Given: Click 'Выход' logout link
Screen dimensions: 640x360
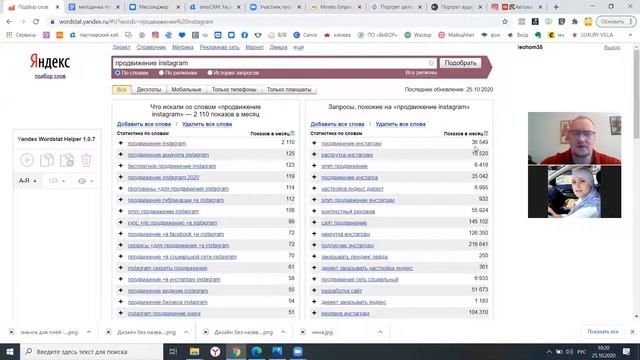Looking at the screenshot, I should pos(612,47).
